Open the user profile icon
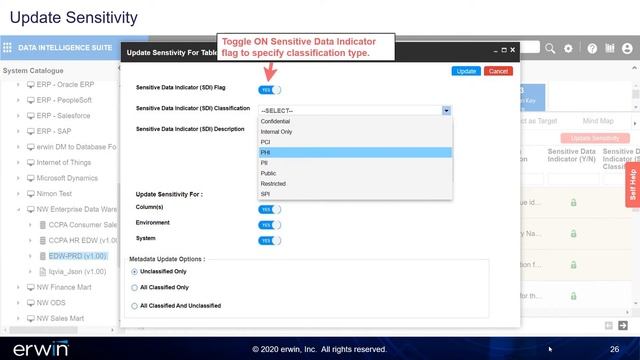Viewport: 640px width, 360px height. [627, 49]
